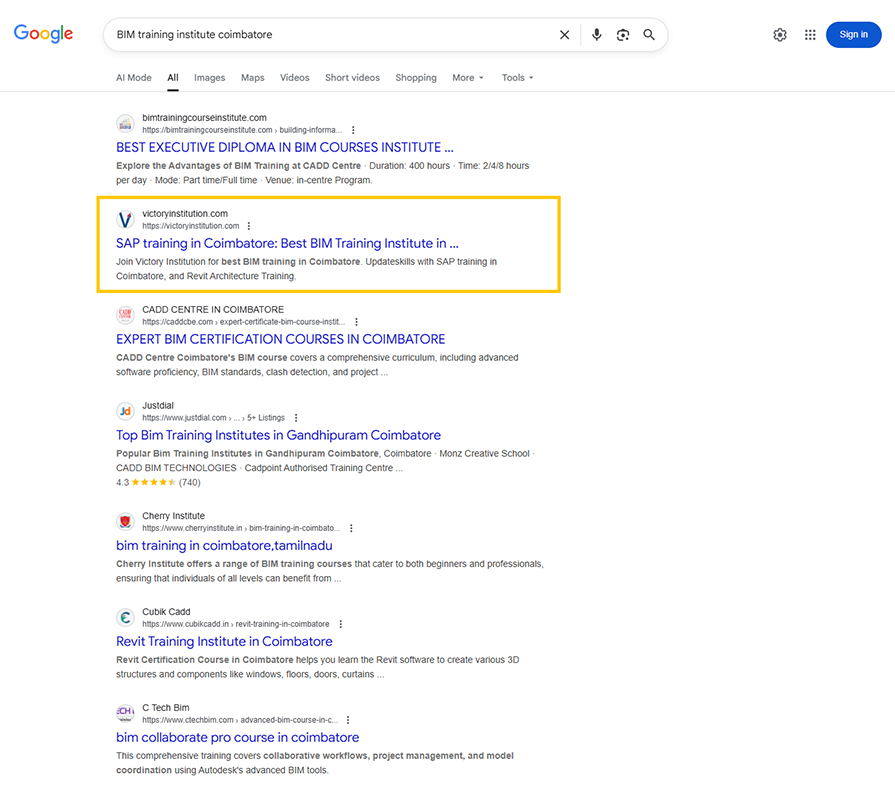
Task: Select the AI Mode tab
Action: 134,78
